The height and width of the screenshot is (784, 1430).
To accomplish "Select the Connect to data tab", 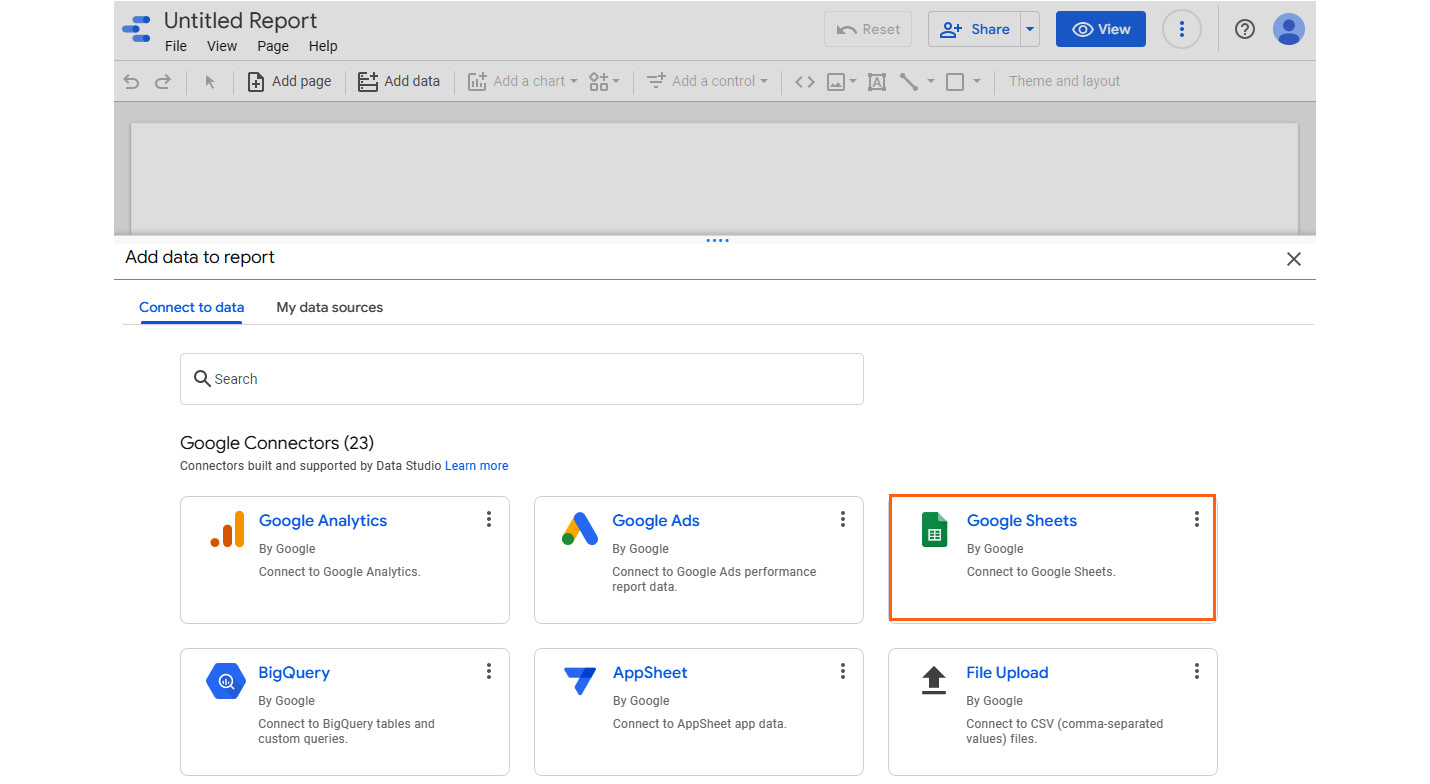I will coord(191,308).
